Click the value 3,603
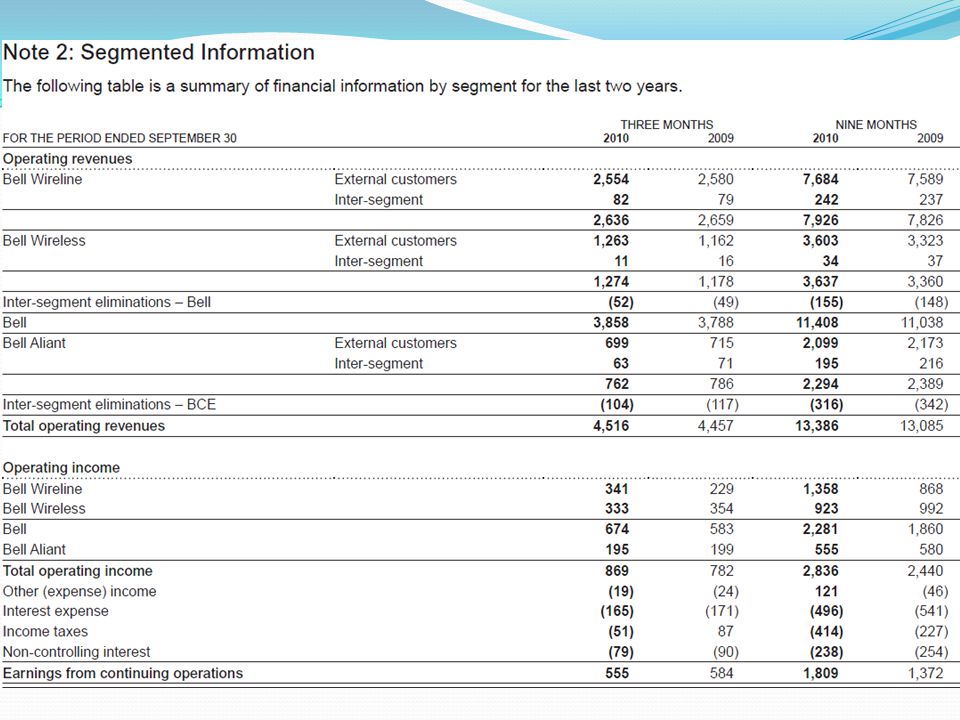The image size is (960, 720). tap(820, 241)
